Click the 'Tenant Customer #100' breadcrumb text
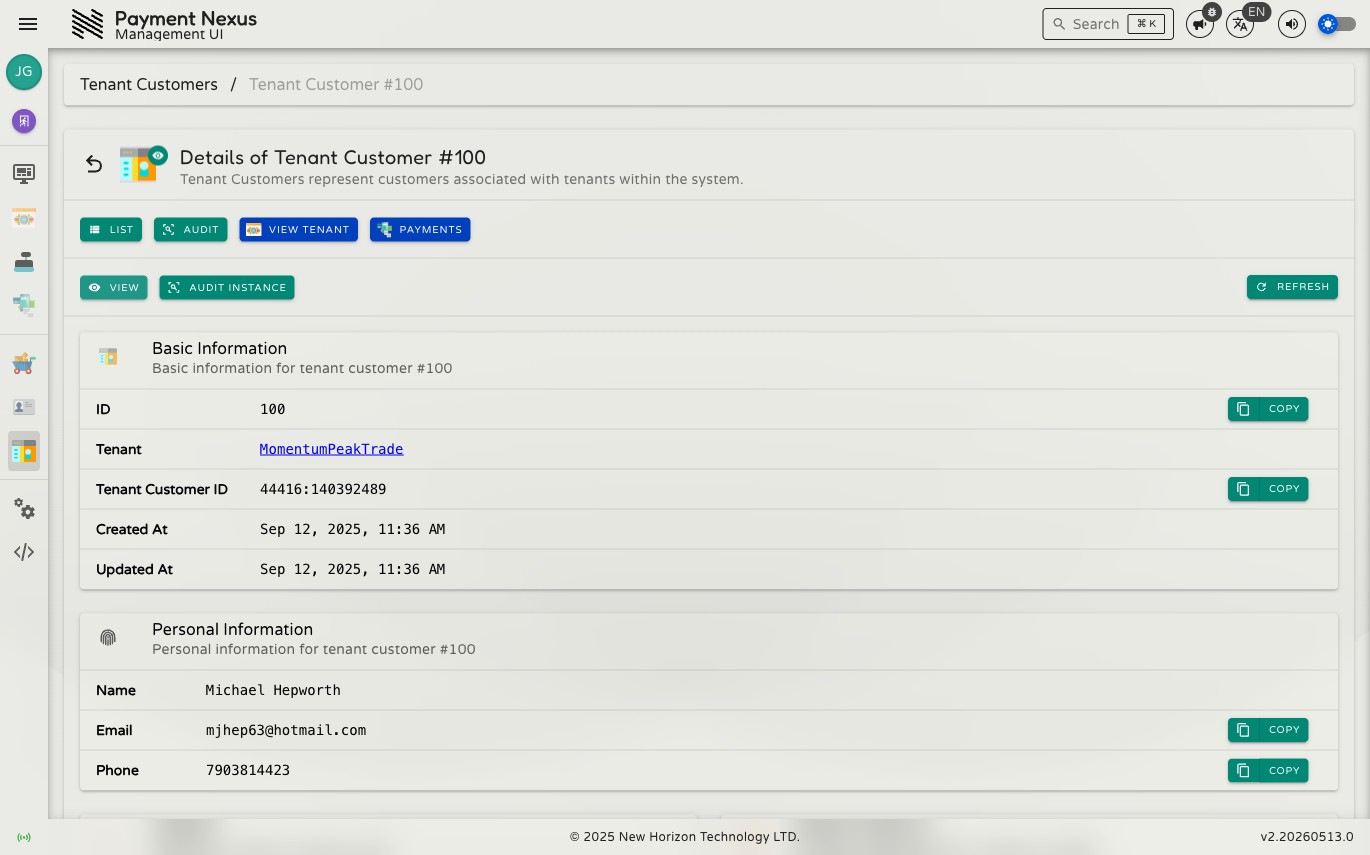The image size is (1370, 855). [336, 84]
